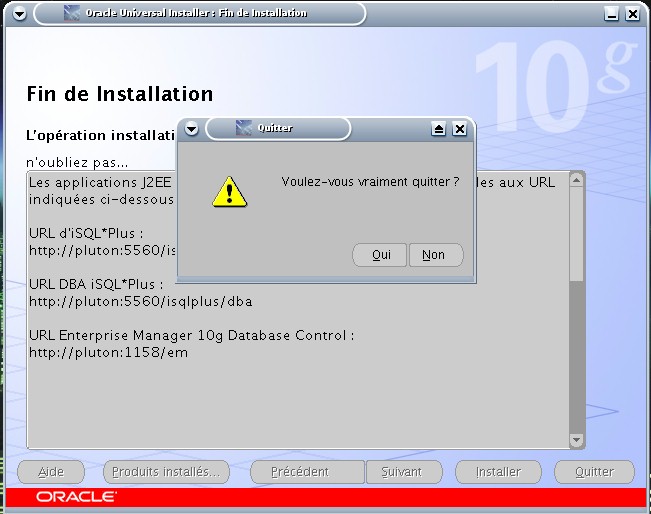Click the Quitter dialog title icon
Image resolution: width=651 pixels, height=514 pixels.
[x=244, y=128]
